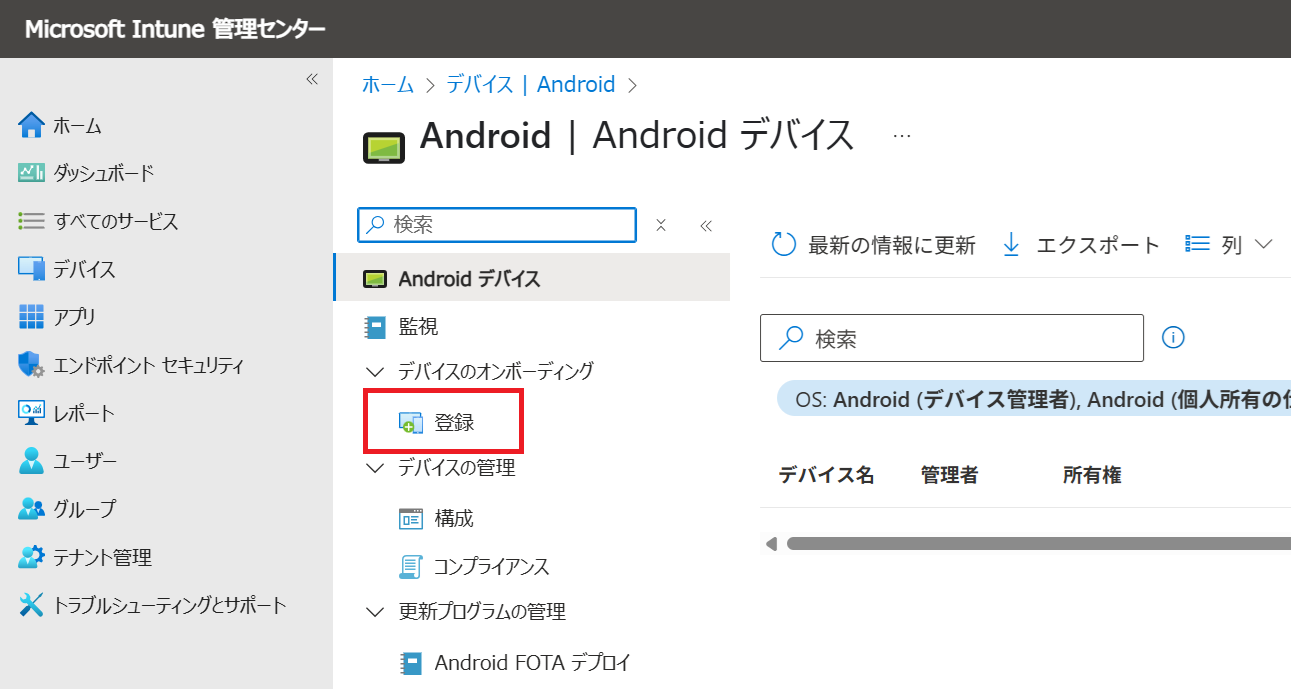
Task: Click 最新の情報に更新 refresh icon
Action: point(784,244)
